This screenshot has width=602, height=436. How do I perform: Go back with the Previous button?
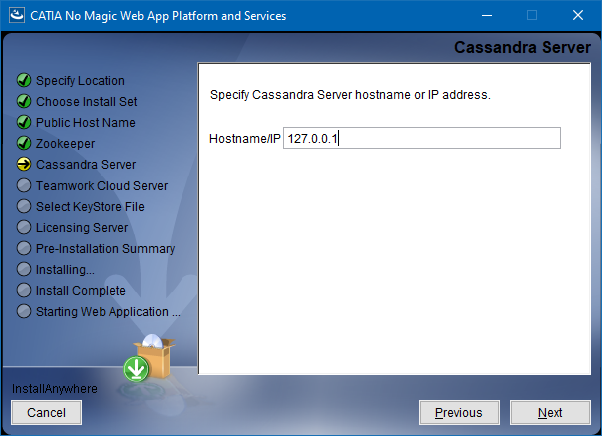tap(459, 413)
